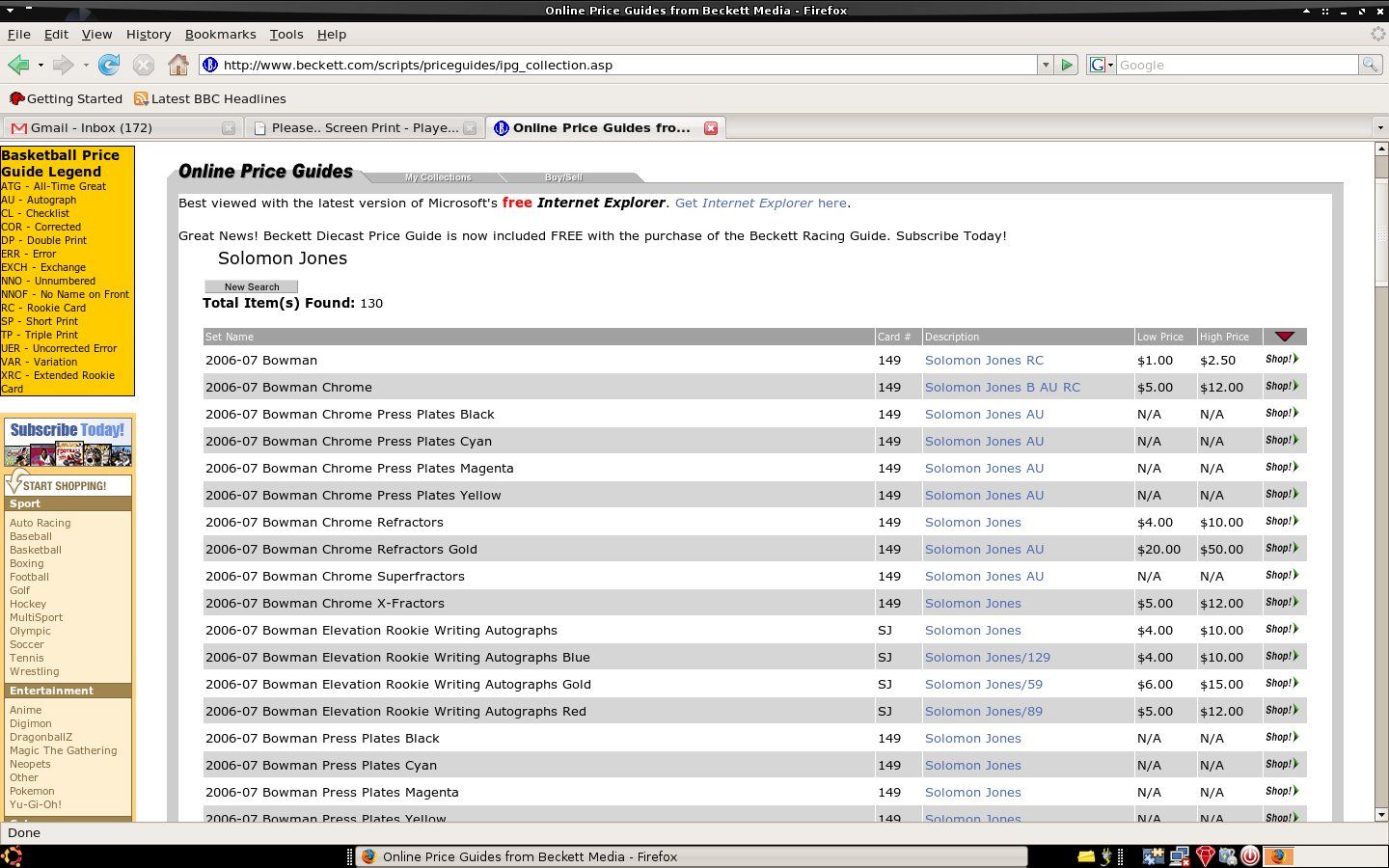Click the New Search button
1389x868 pixels.
click(251, 286)
